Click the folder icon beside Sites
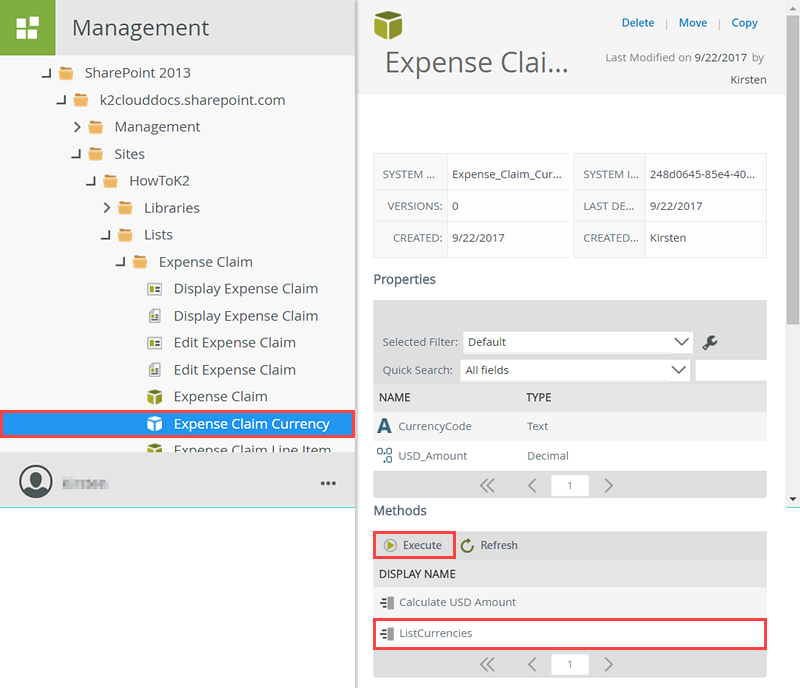The width and height of the screenshot is (800, 688). coord(95,154)
